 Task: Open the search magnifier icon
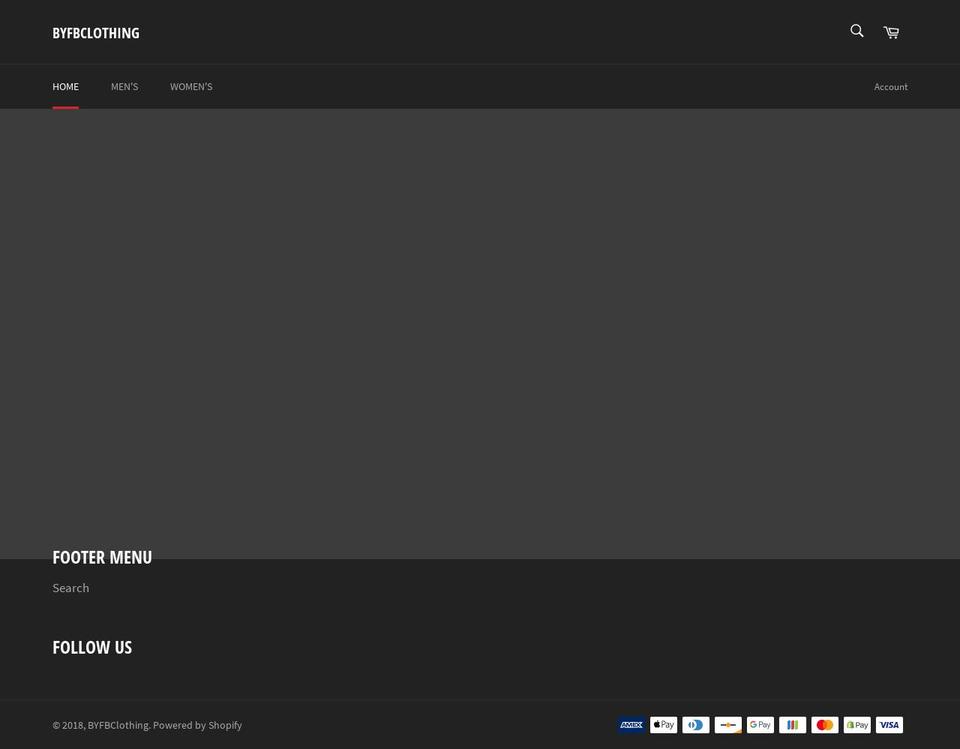point(857,31)
